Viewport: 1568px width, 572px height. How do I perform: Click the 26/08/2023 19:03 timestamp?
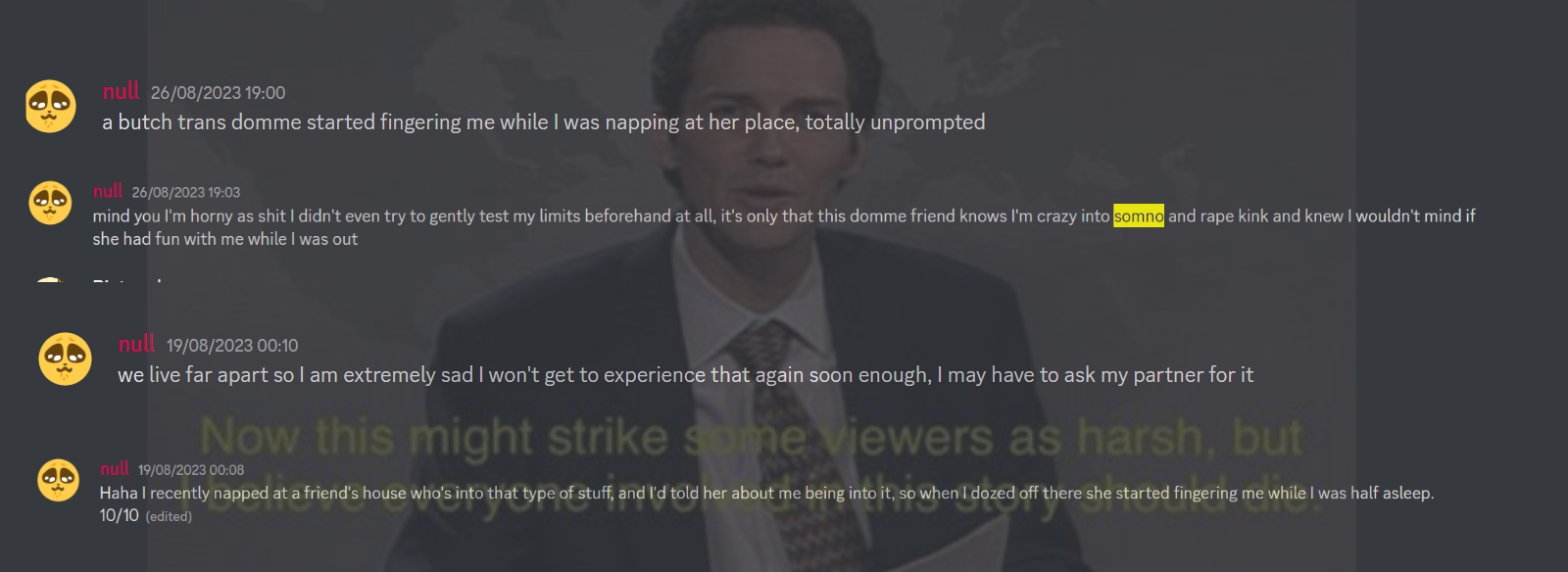coord(186,192)
